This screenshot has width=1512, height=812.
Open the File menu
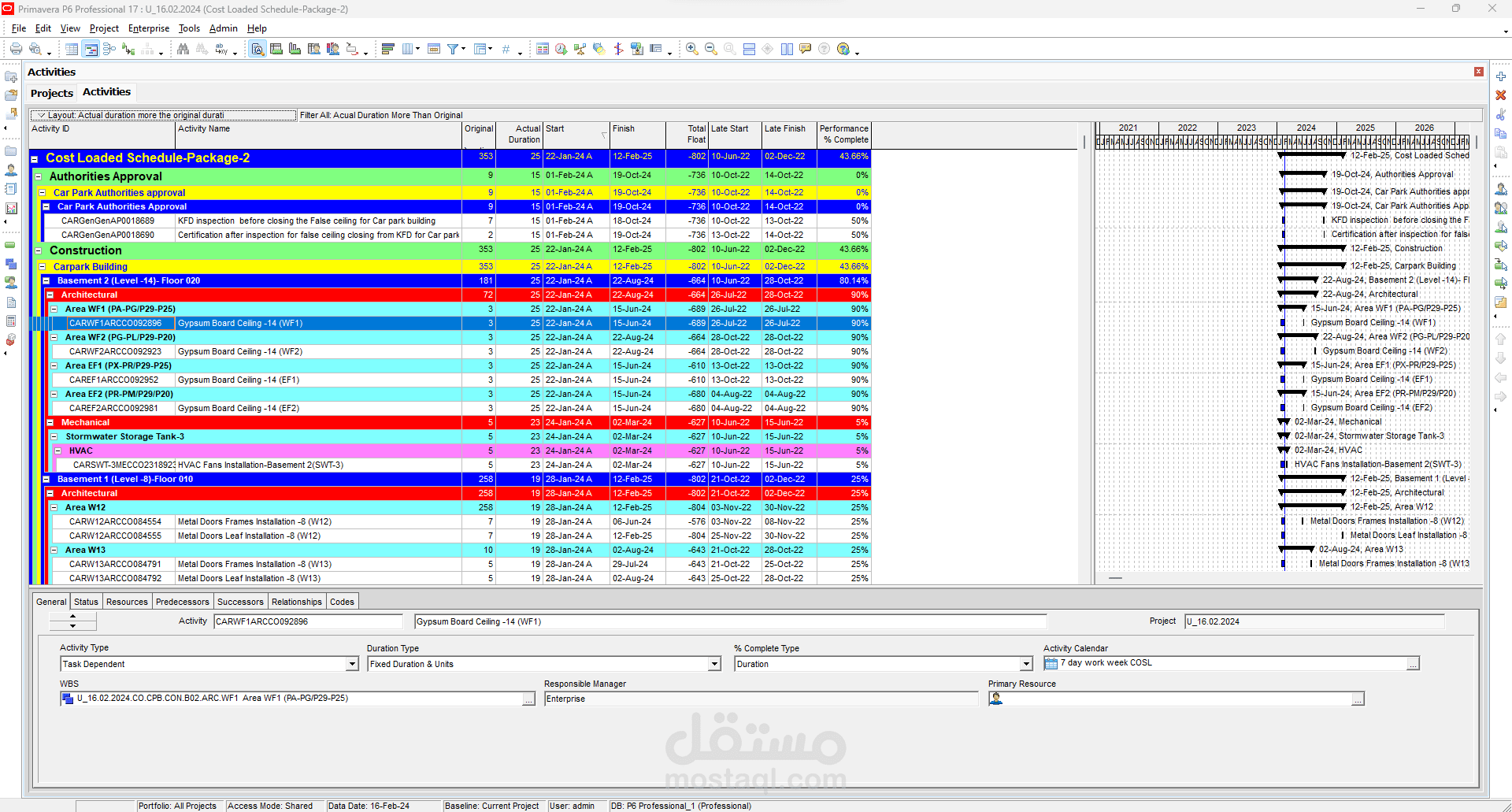click(19, 28)
